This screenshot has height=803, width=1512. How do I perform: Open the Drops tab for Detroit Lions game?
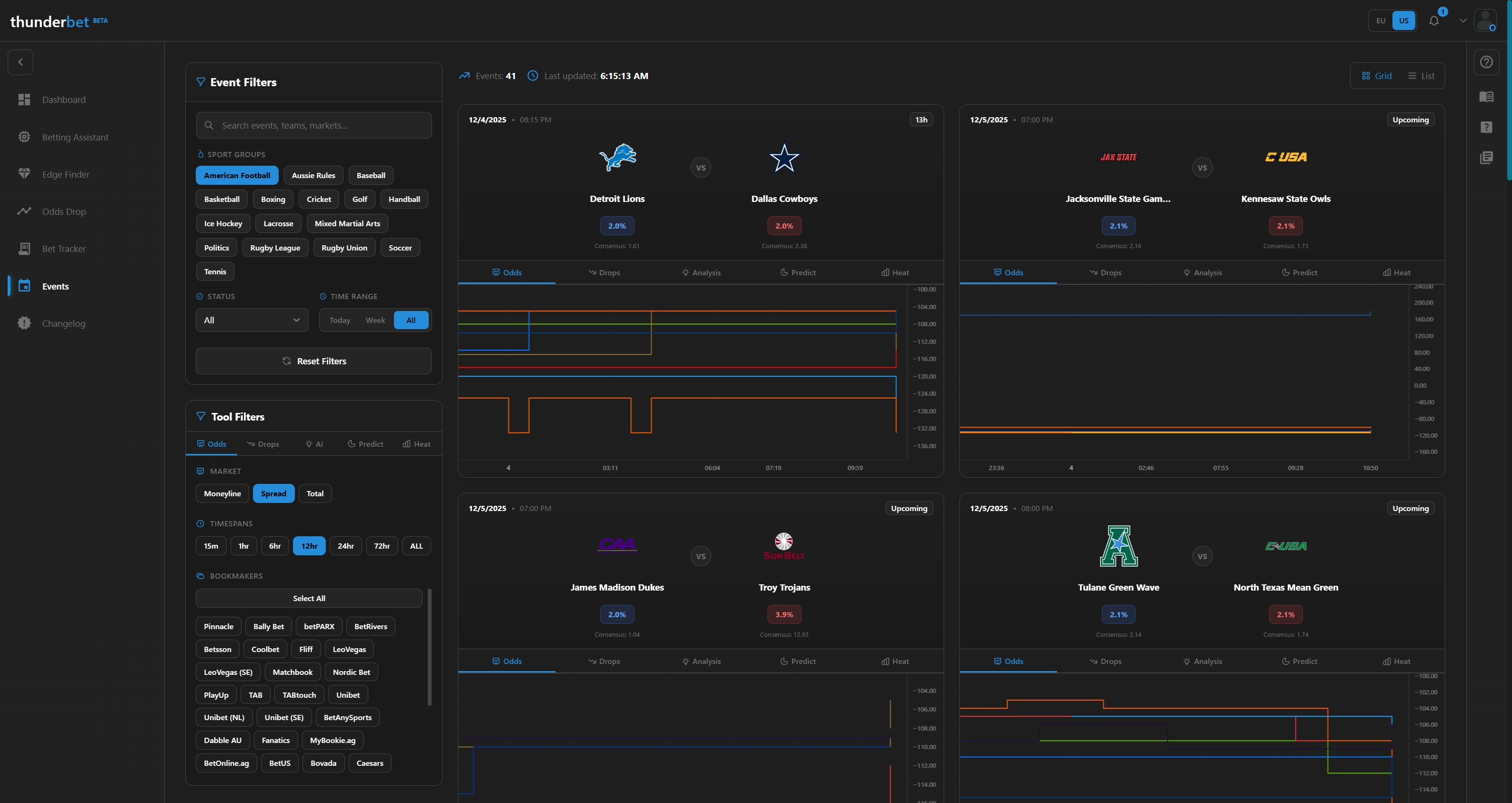click(x=604, y=272)
